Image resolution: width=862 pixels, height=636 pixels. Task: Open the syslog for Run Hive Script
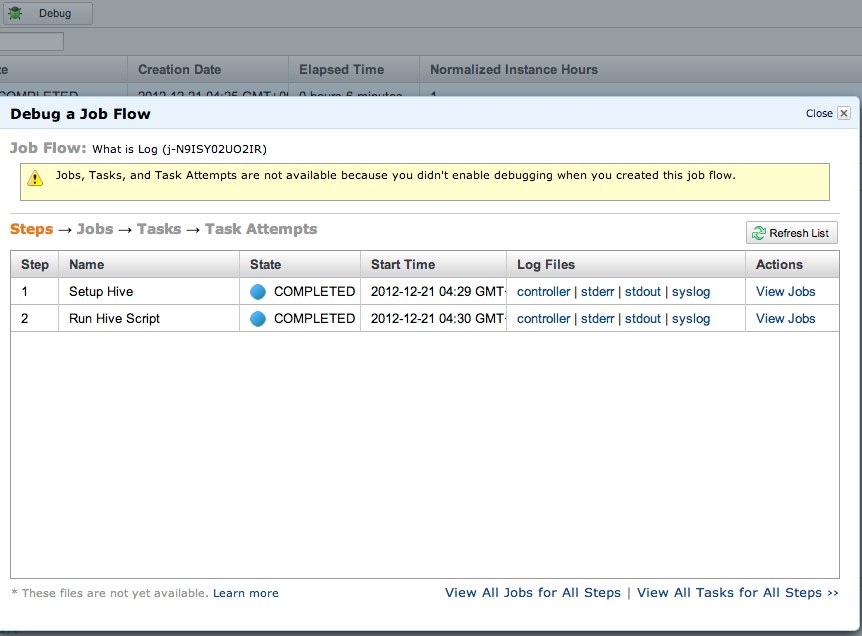coord(691,319)
